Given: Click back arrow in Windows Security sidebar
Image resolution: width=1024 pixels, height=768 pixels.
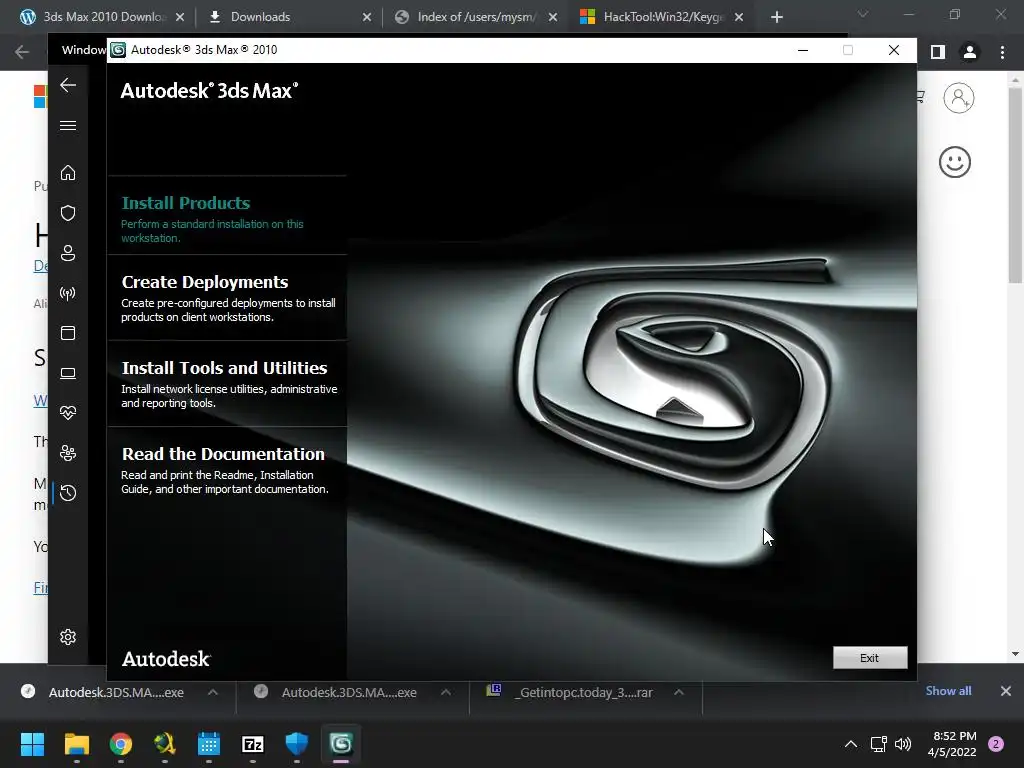Looking at the screenshot, I should pos(68,85).
